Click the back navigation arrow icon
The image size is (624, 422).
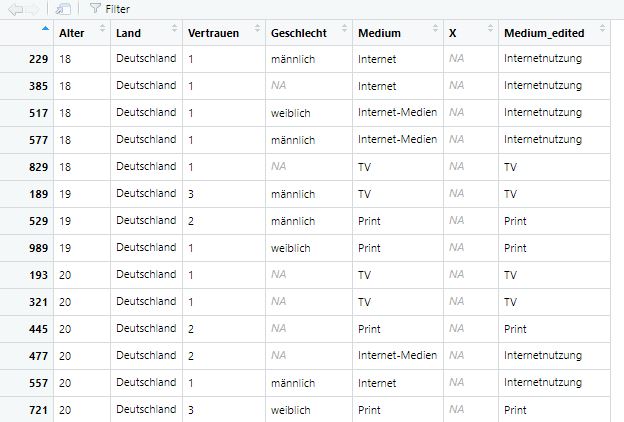pos(15,8)
